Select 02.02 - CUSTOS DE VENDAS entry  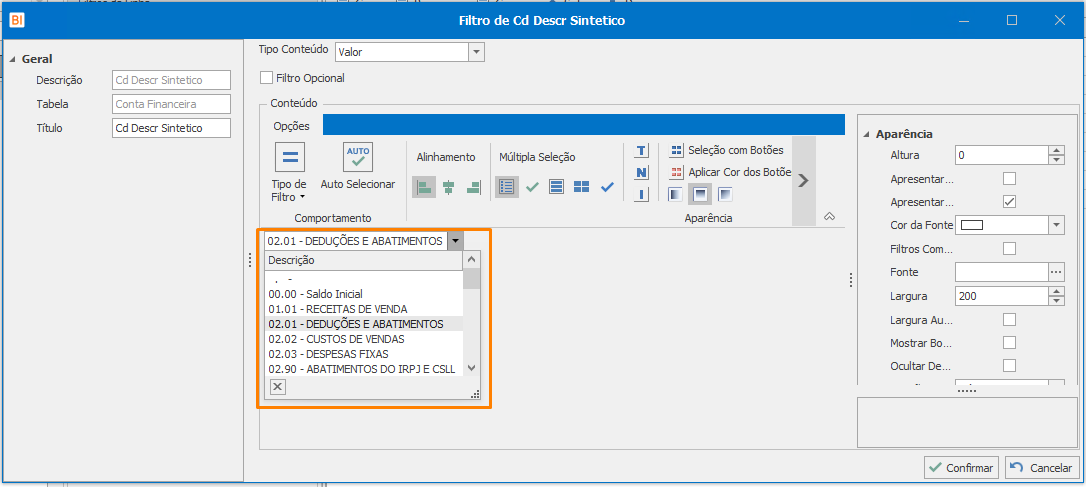(364, 339)
